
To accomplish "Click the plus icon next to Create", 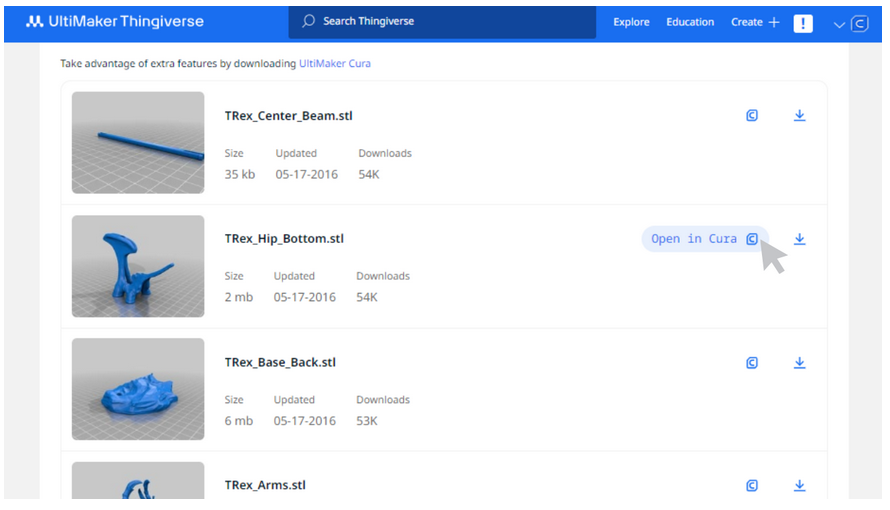I will 774,22.
